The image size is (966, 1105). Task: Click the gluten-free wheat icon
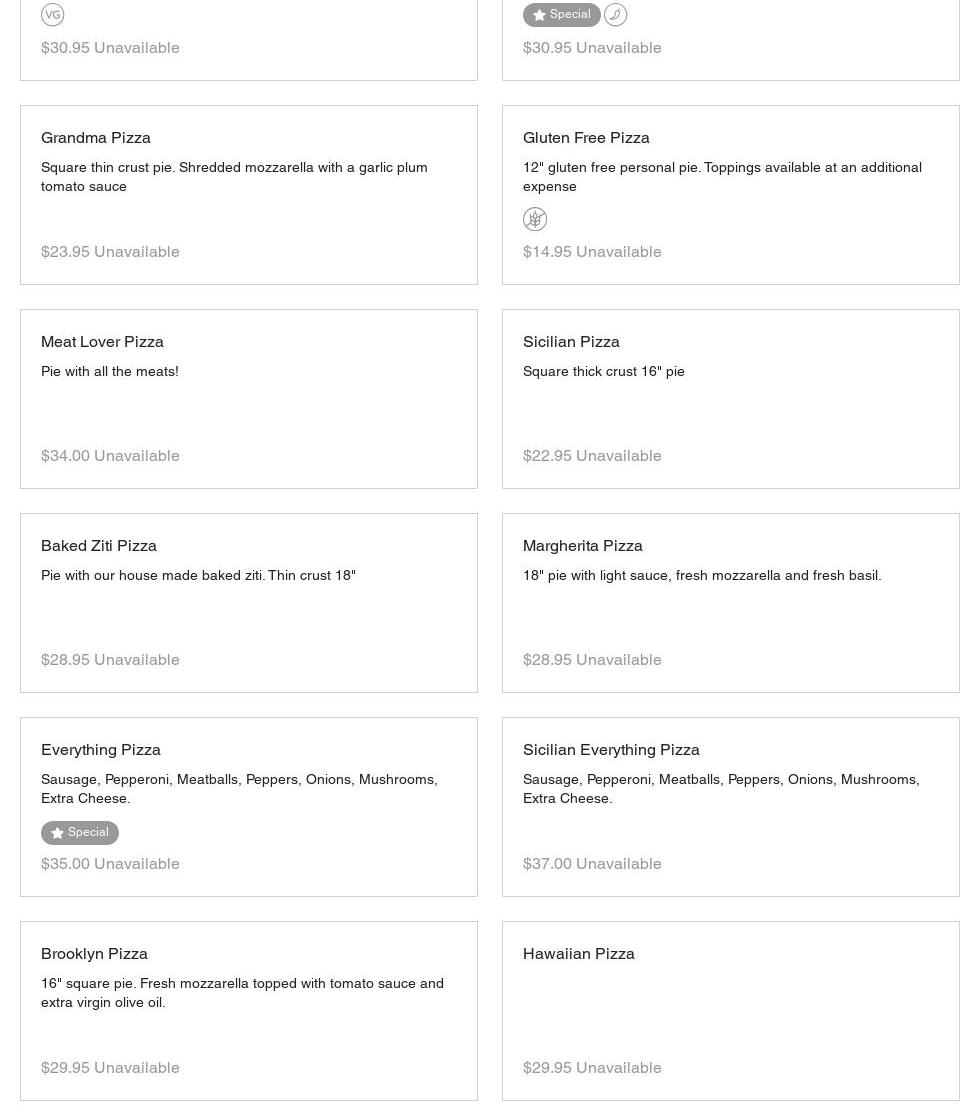535,219
